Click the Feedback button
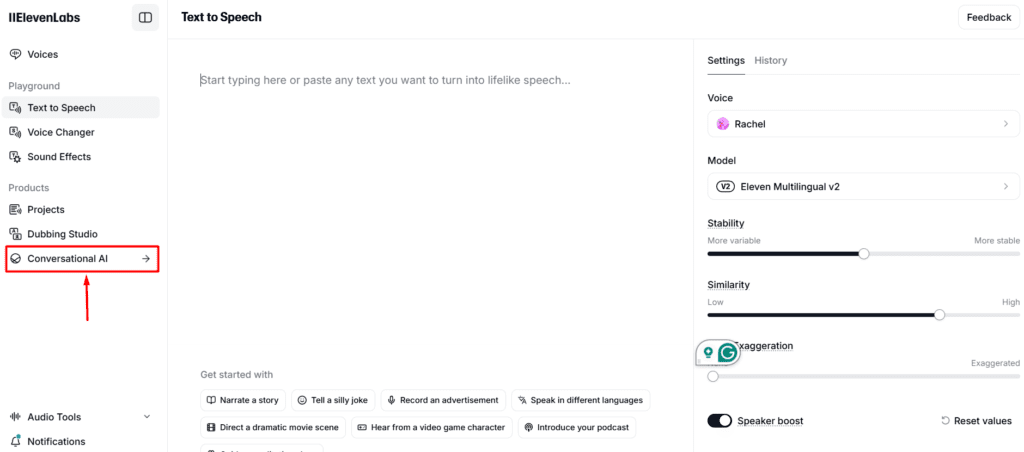 (x=989, y=17)
